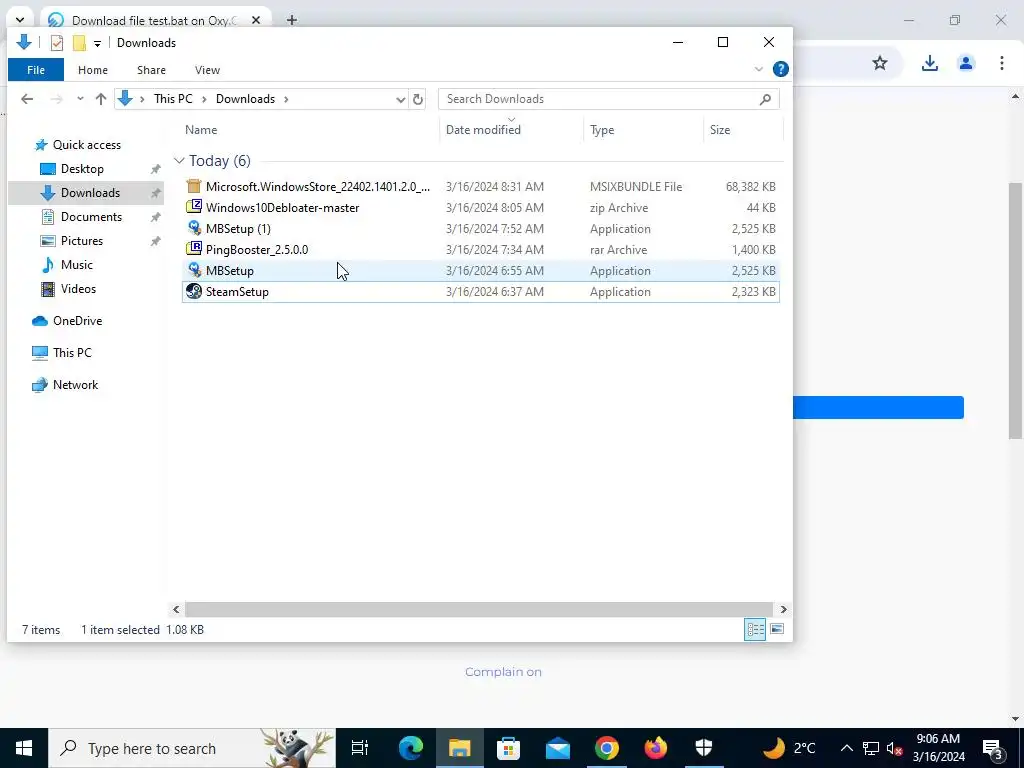Image resolution: width=1024 pixels, height=768 pixels.
Task: Open the notification center icon
Action: [x=993, y=749]
